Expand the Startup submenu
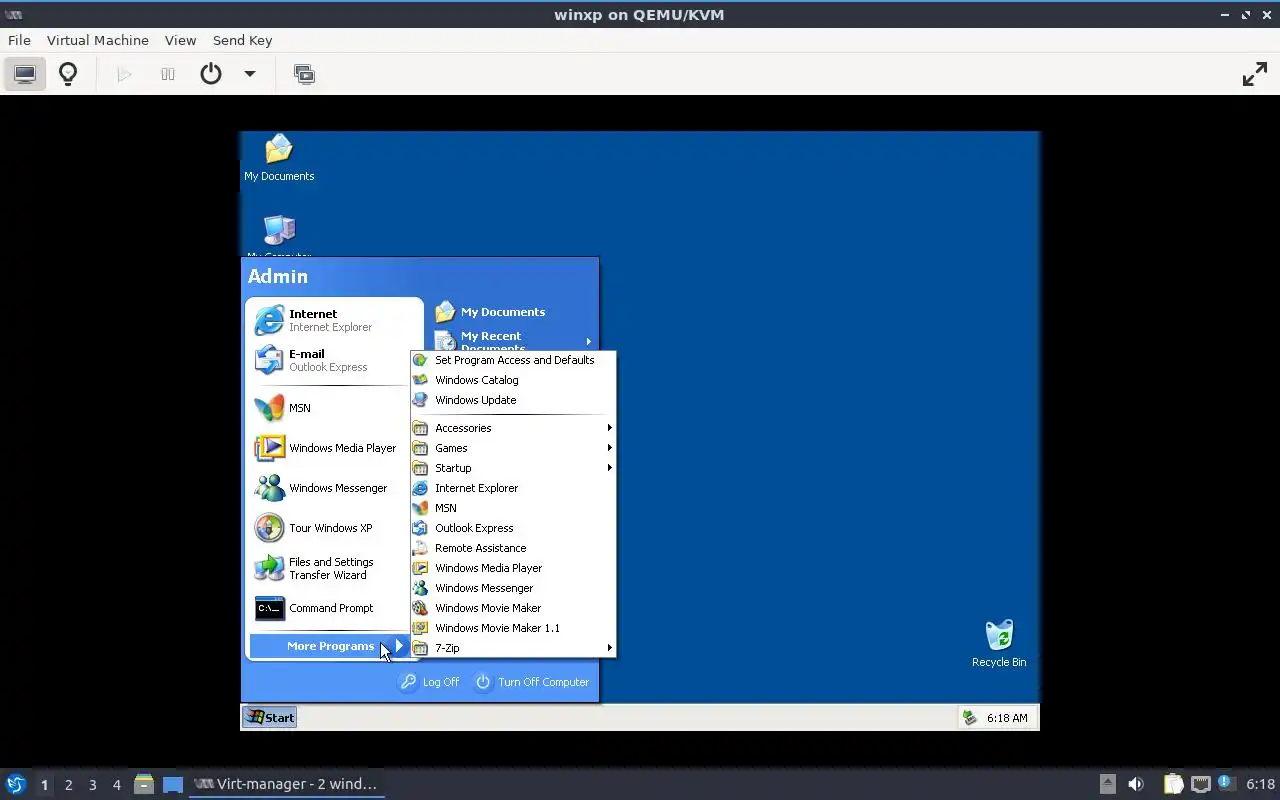 tap(513, 468)
